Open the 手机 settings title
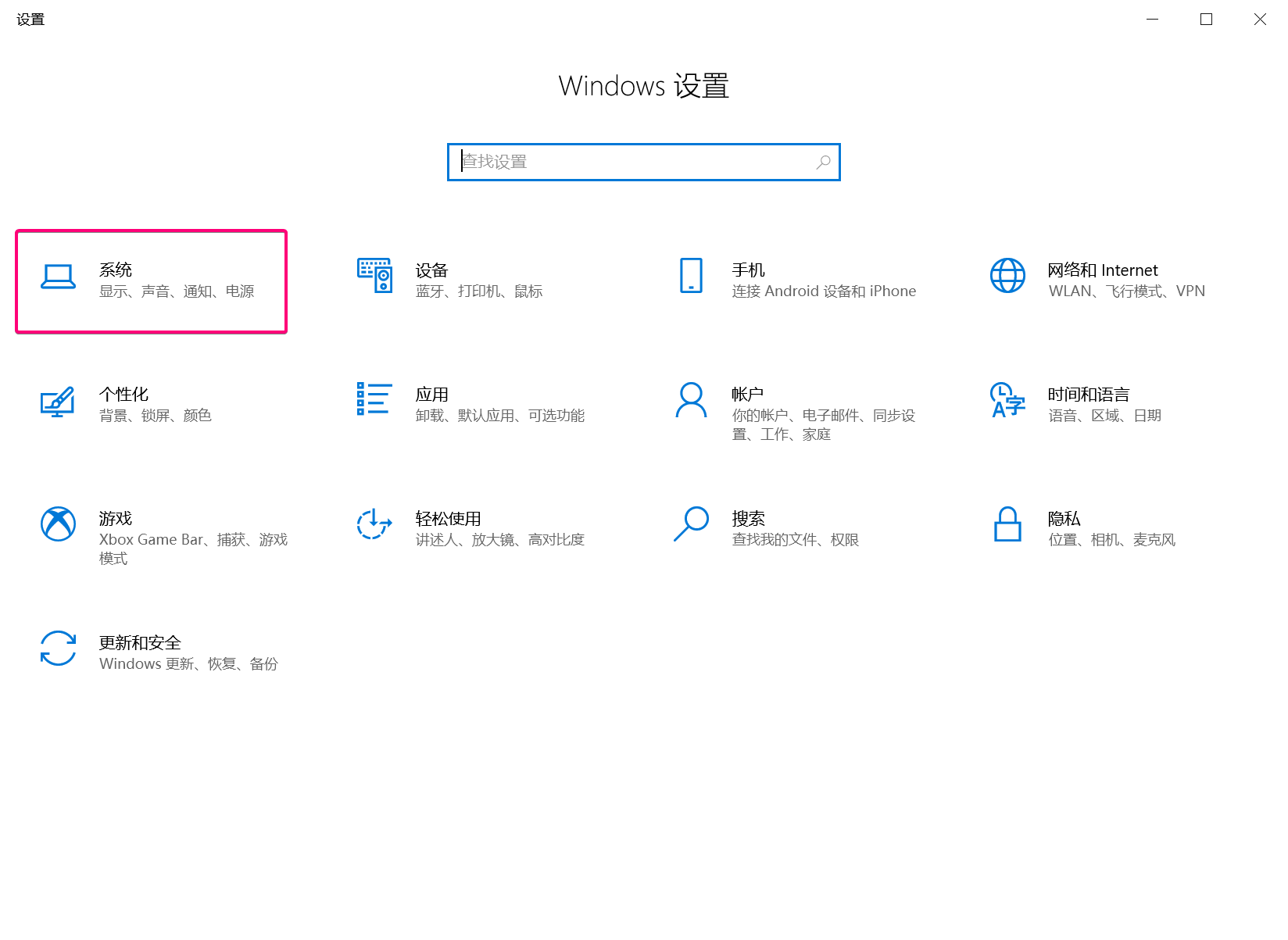This screenshot has width=1288, height=940. [x=748, y=270]
